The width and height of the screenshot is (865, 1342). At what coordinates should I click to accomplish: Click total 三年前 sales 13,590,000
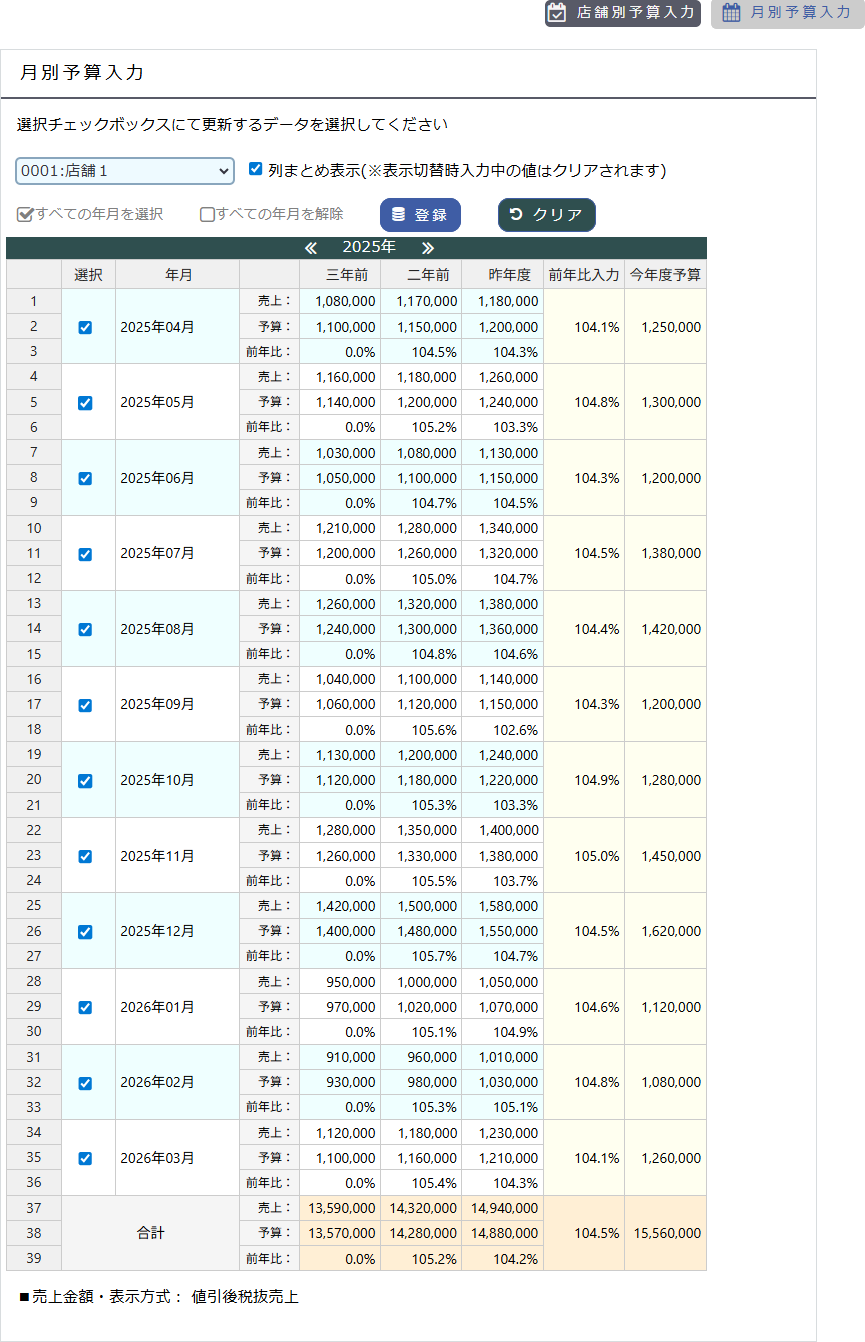[340, 1208]
